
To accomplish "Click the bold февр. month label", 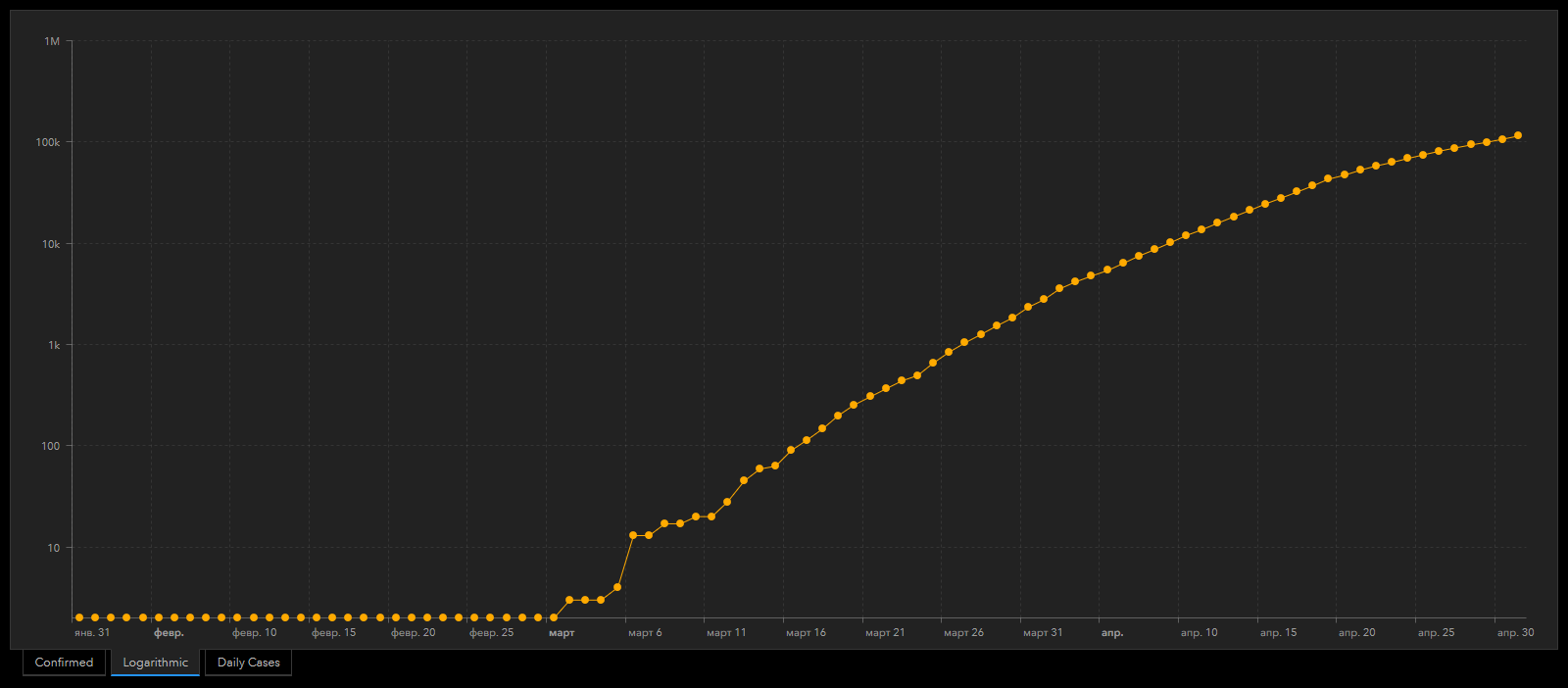I will (169, 633).
